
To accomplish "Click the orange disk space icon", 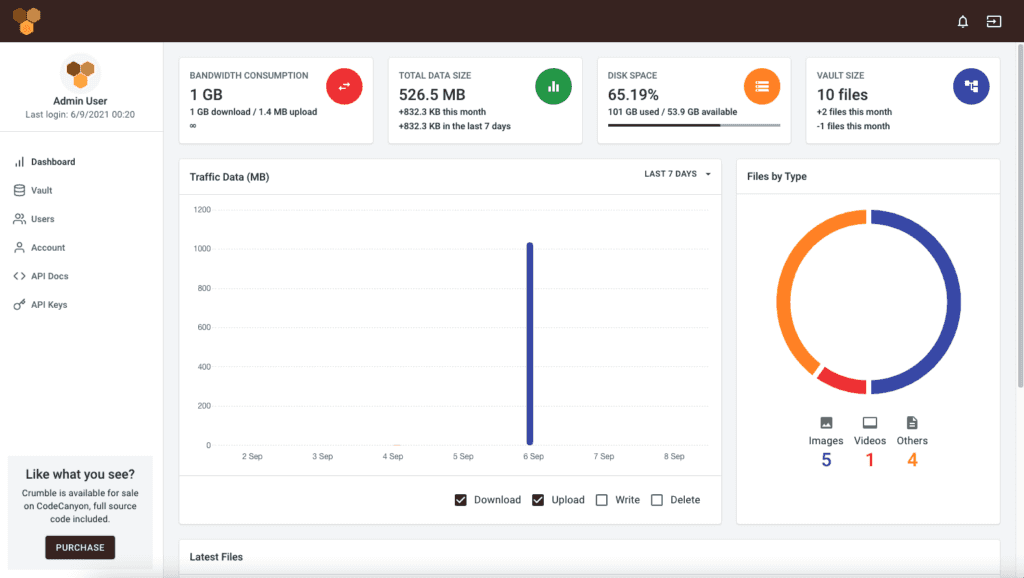I will point(762,86).
